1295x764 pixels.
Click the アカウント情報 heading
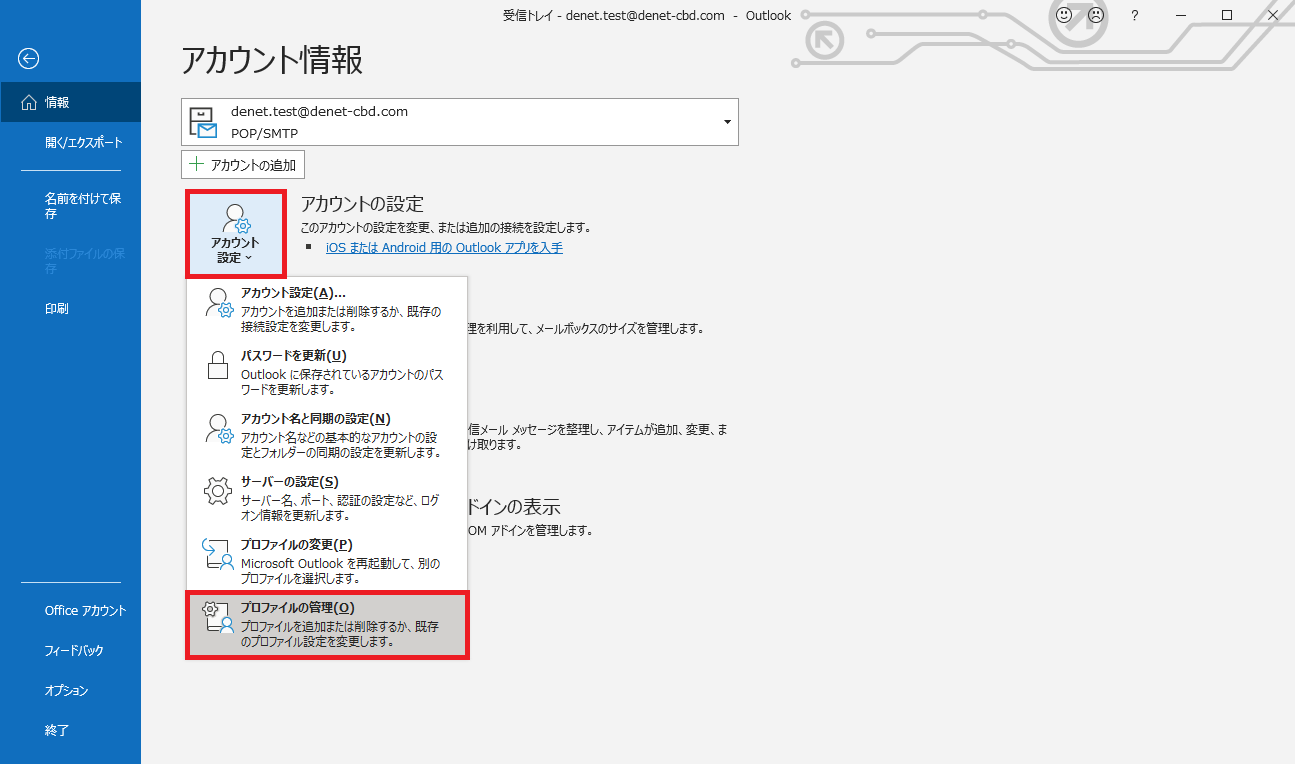point(272,60)
